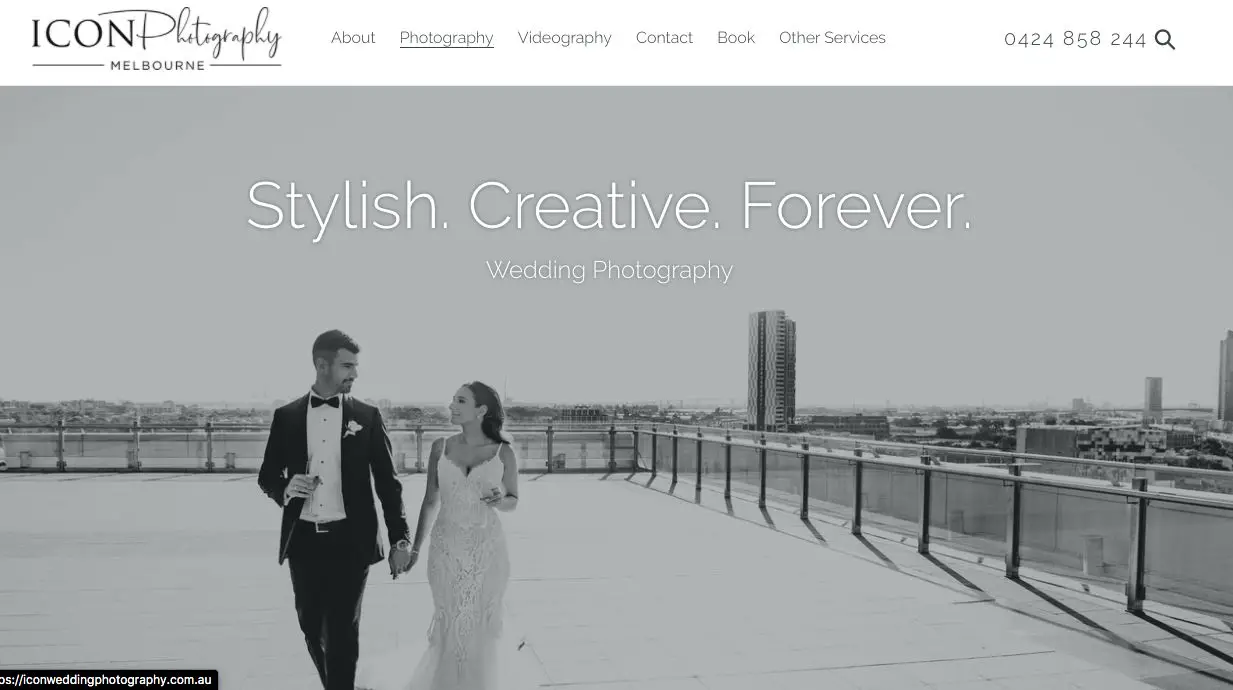Open the Contact page link
The width and height of the screenshot is (1233, 690).
click(664, 38)
